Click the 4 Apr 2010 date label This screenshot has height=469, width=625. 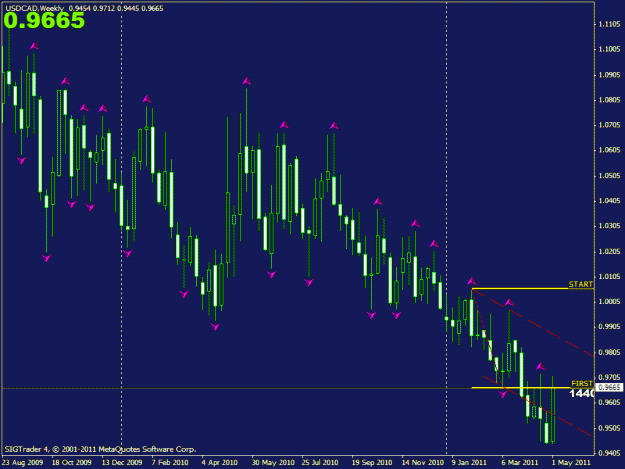pos(220,463)
